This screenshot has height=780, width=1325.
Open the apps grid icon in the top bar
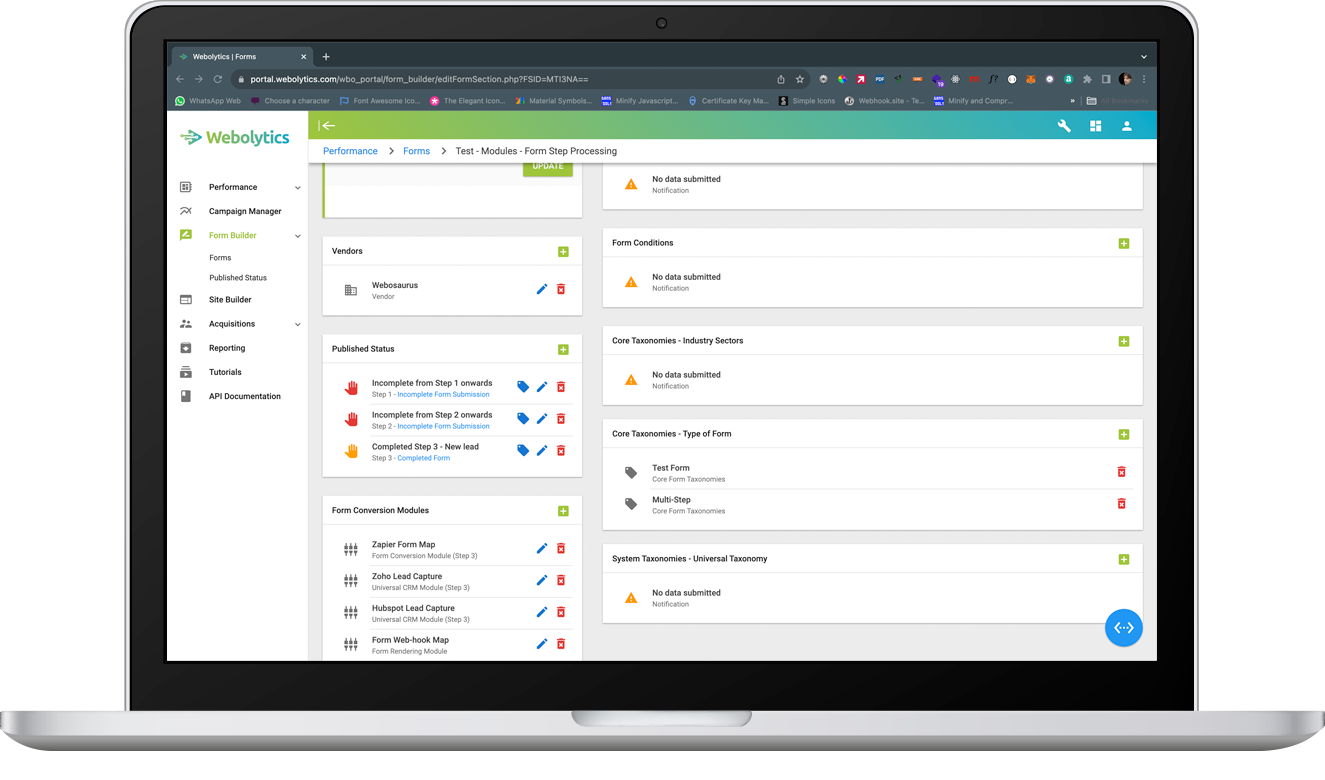point(1095,126)
